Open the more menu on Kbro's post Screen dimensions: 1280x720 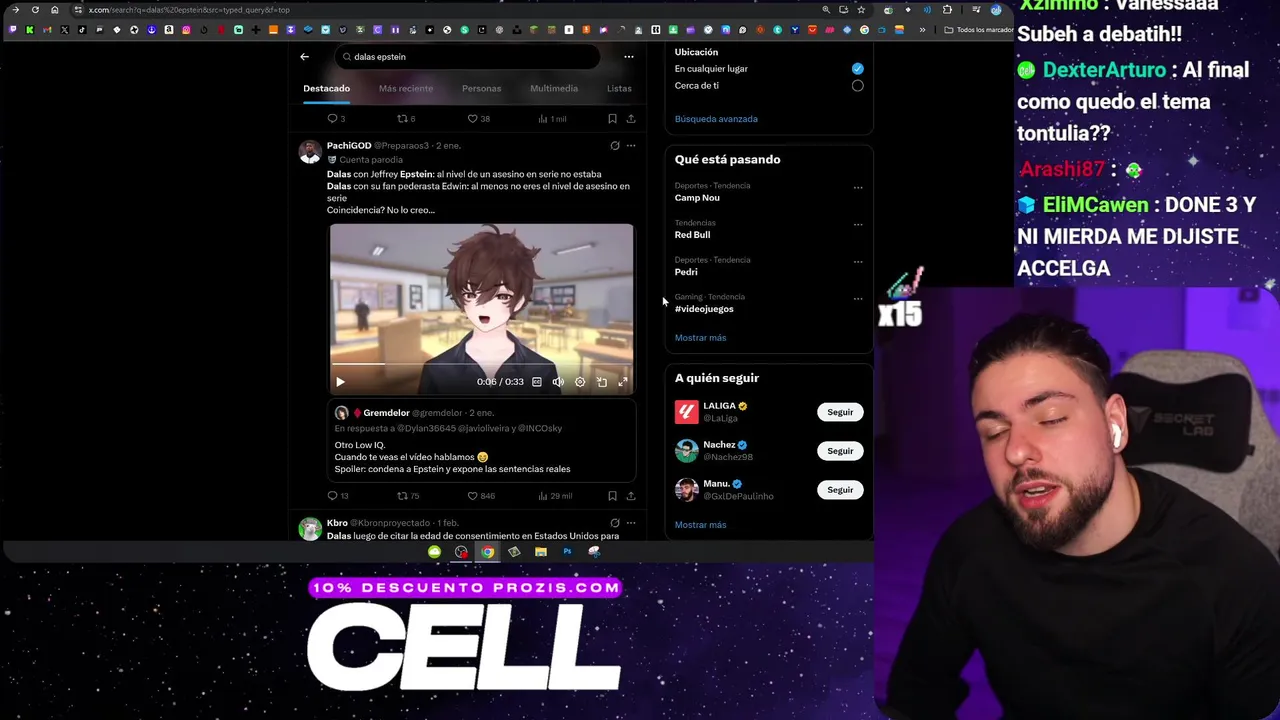[630, 523]
